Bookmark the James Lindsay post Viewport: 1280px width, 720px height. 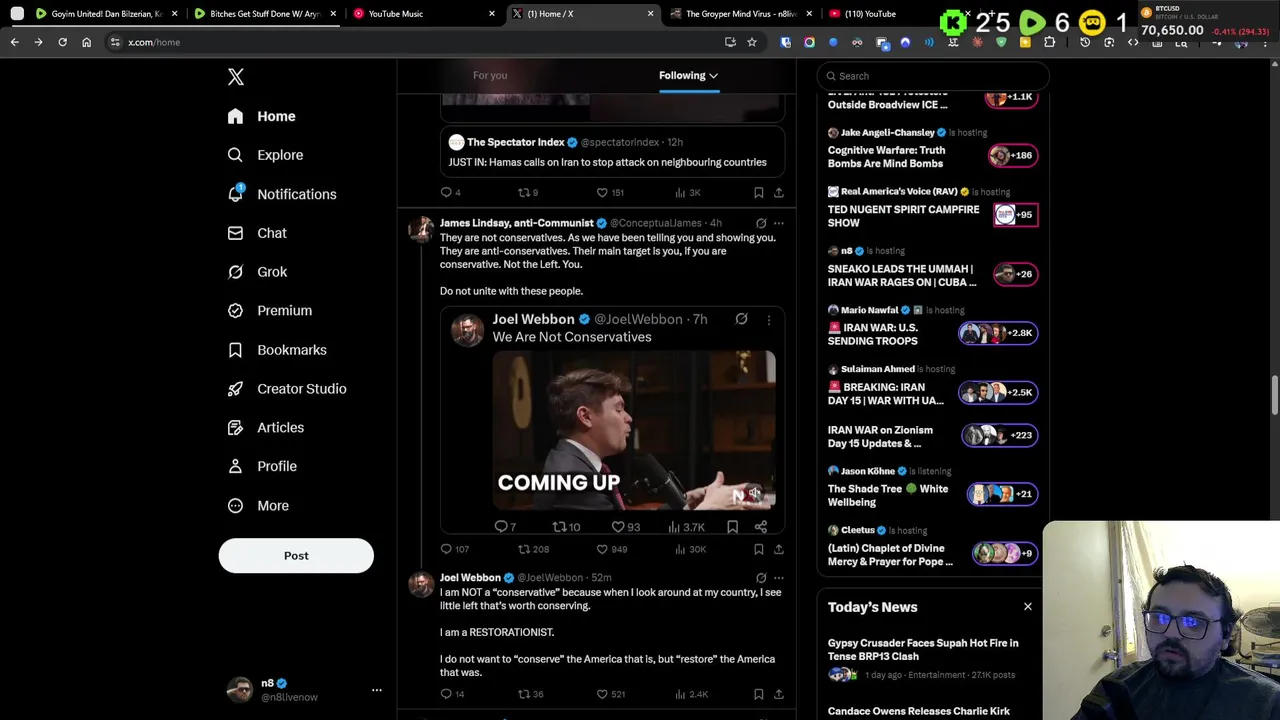click(758, 549)
